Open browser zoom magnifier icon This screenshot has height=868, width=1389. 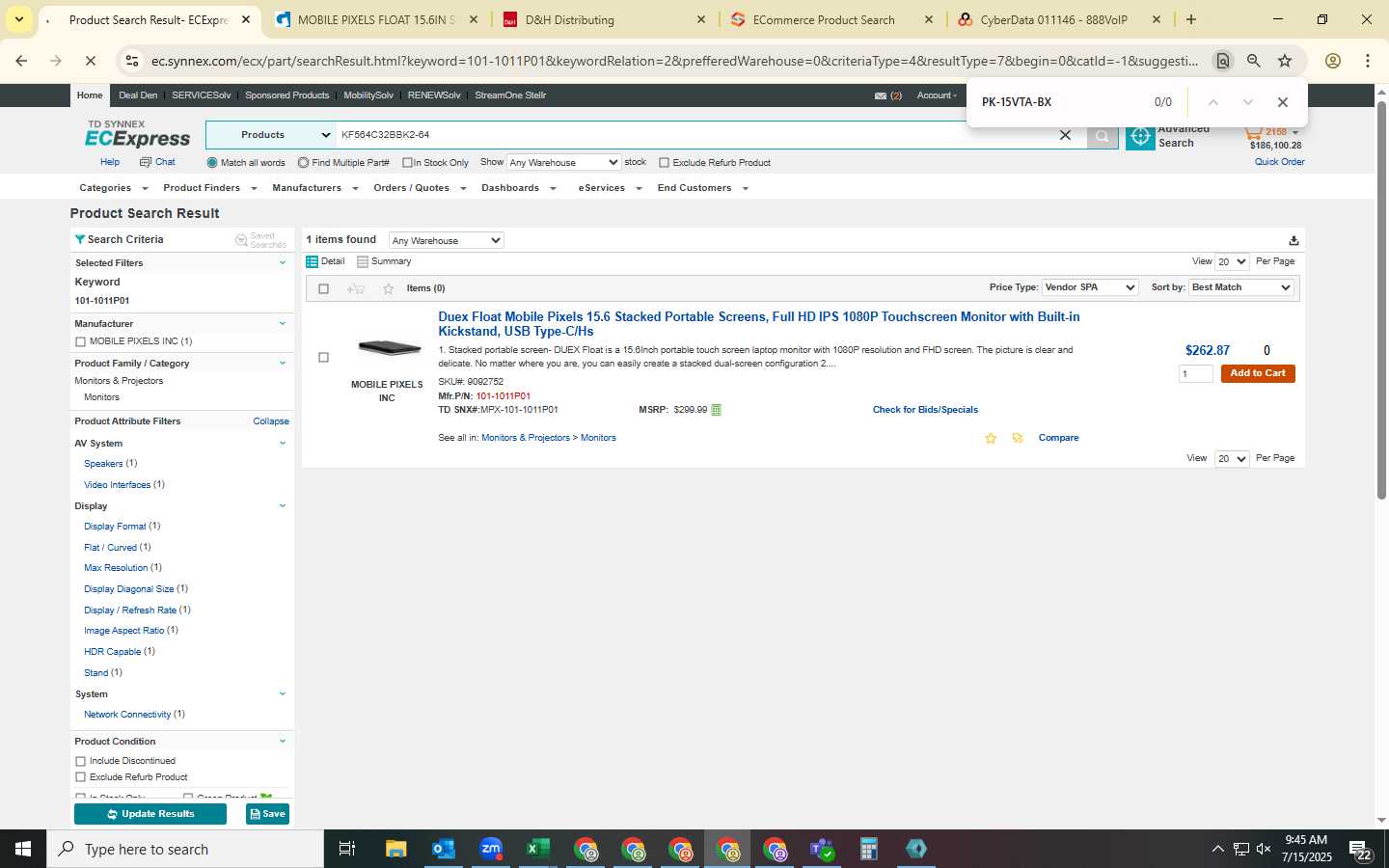(x=1254, y=61)
